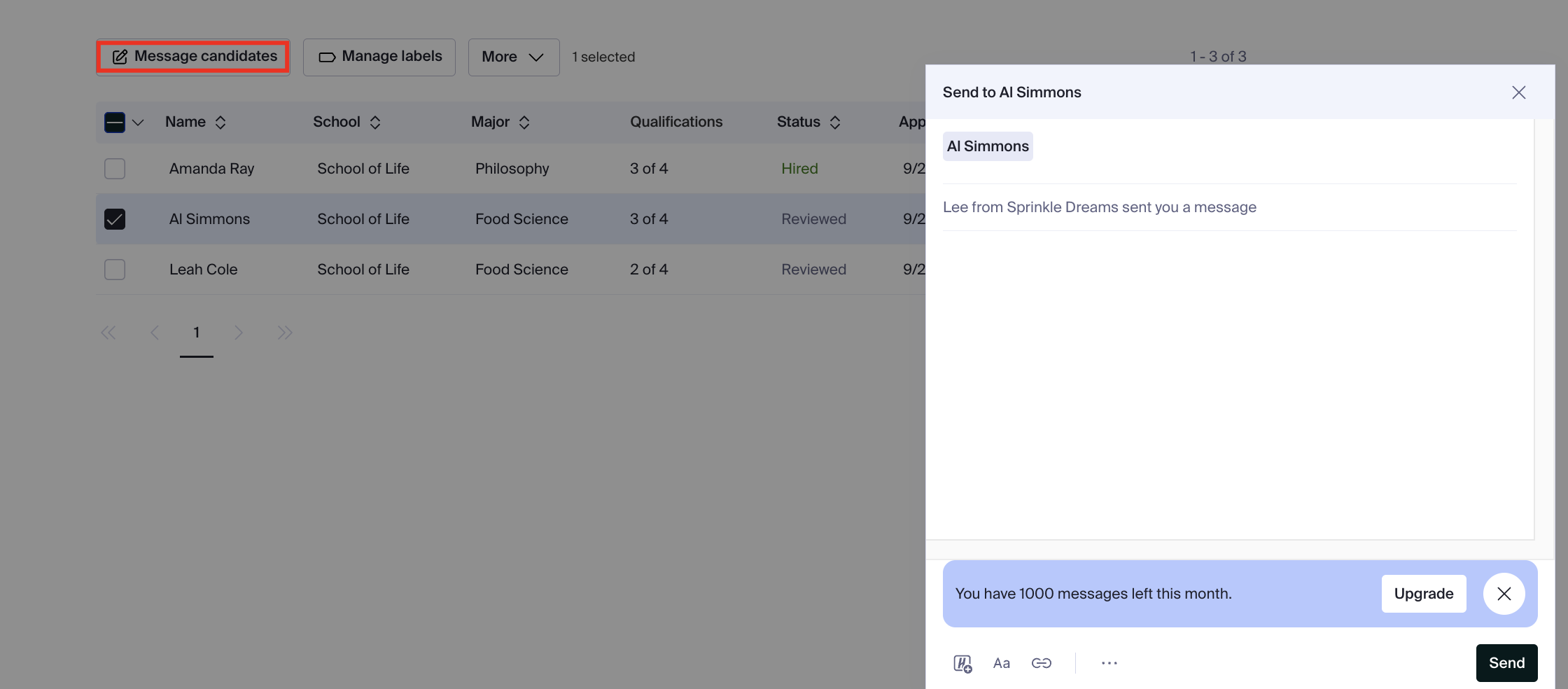Screen dimensions: 1568x689
Task: Sort the table by School column
Action: pyautogui.click(x=376, y=122)
